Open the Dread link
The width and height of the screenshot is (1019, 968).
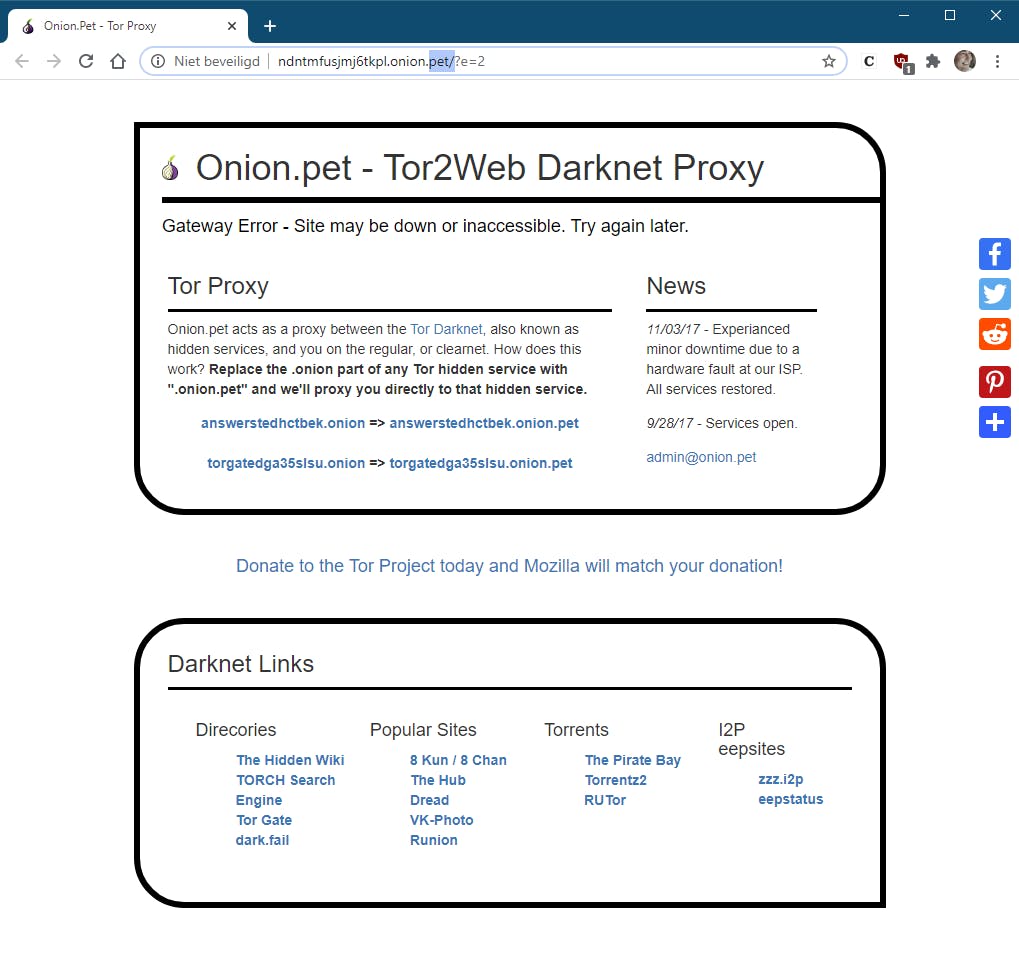pyautogui.click(x=430, y=800)
